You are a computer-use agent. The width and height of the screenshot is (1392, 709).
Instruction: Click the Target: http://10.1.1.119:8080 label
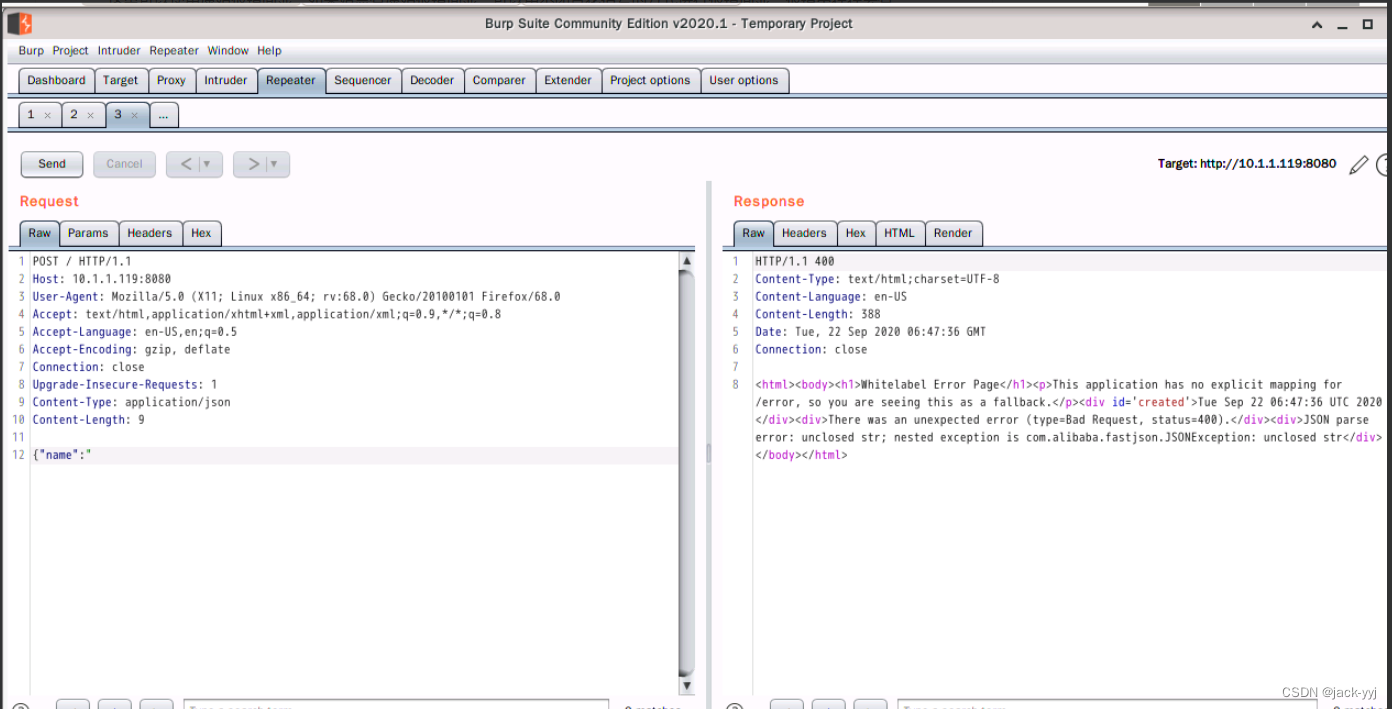pos(1247,164)
